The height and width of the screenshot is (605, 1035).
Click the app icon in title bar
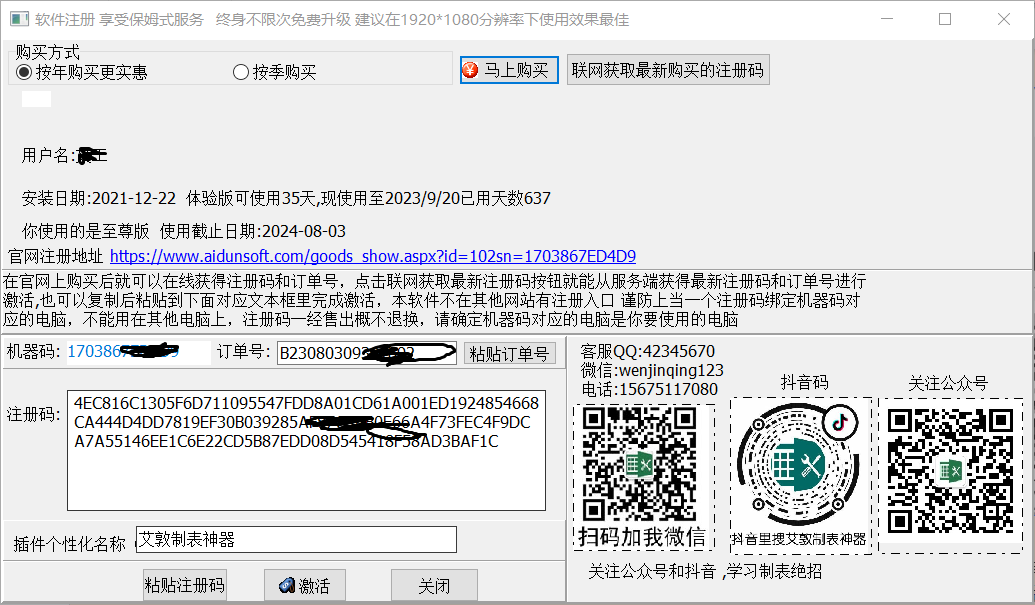click(x=16, y=19)
